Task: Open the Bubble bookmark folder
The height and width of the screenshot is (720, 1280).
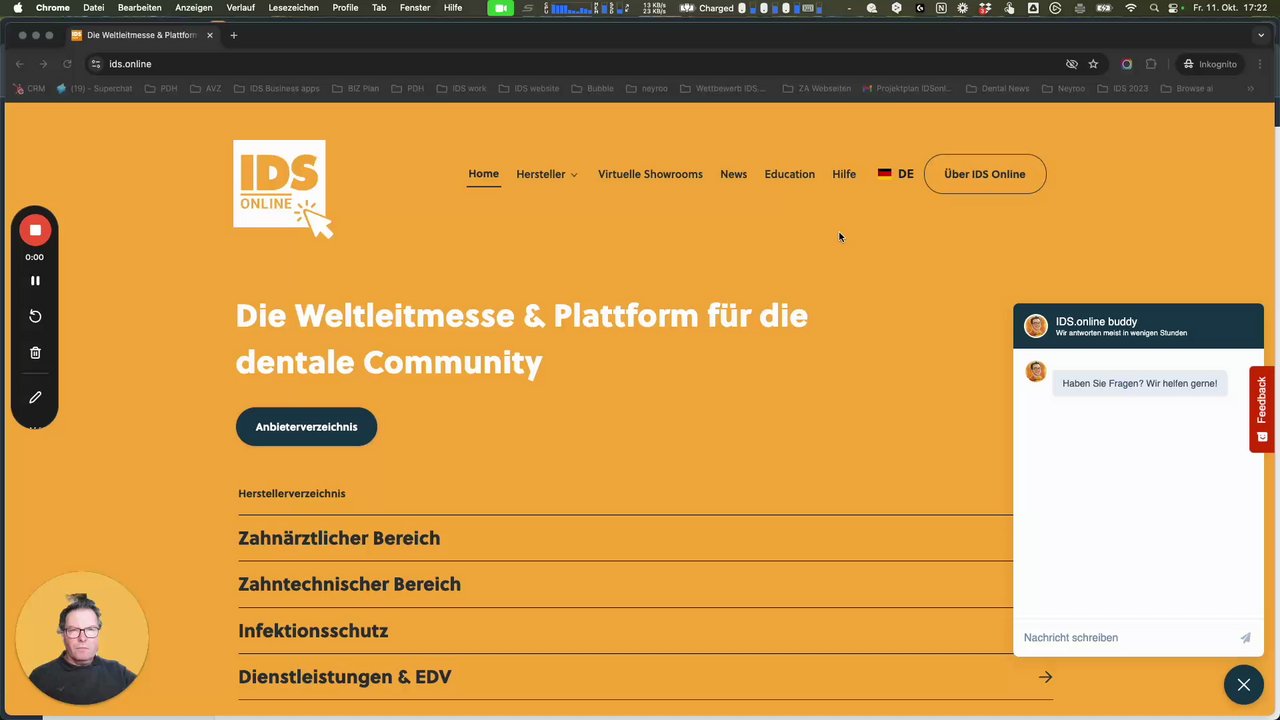Action: (593, 88)
